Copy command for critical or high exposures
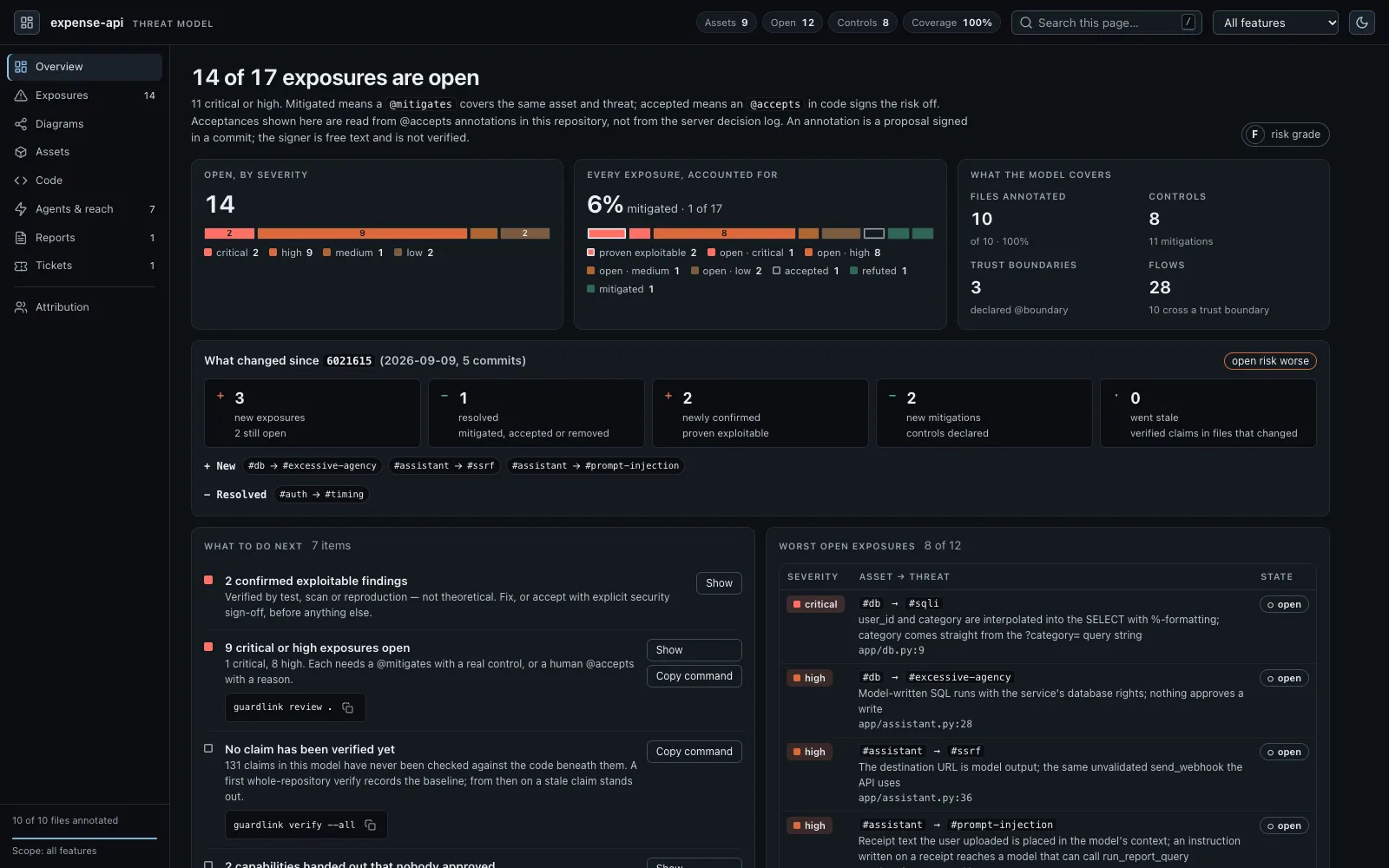The image size is (1389, 868). tap(694, 676)
